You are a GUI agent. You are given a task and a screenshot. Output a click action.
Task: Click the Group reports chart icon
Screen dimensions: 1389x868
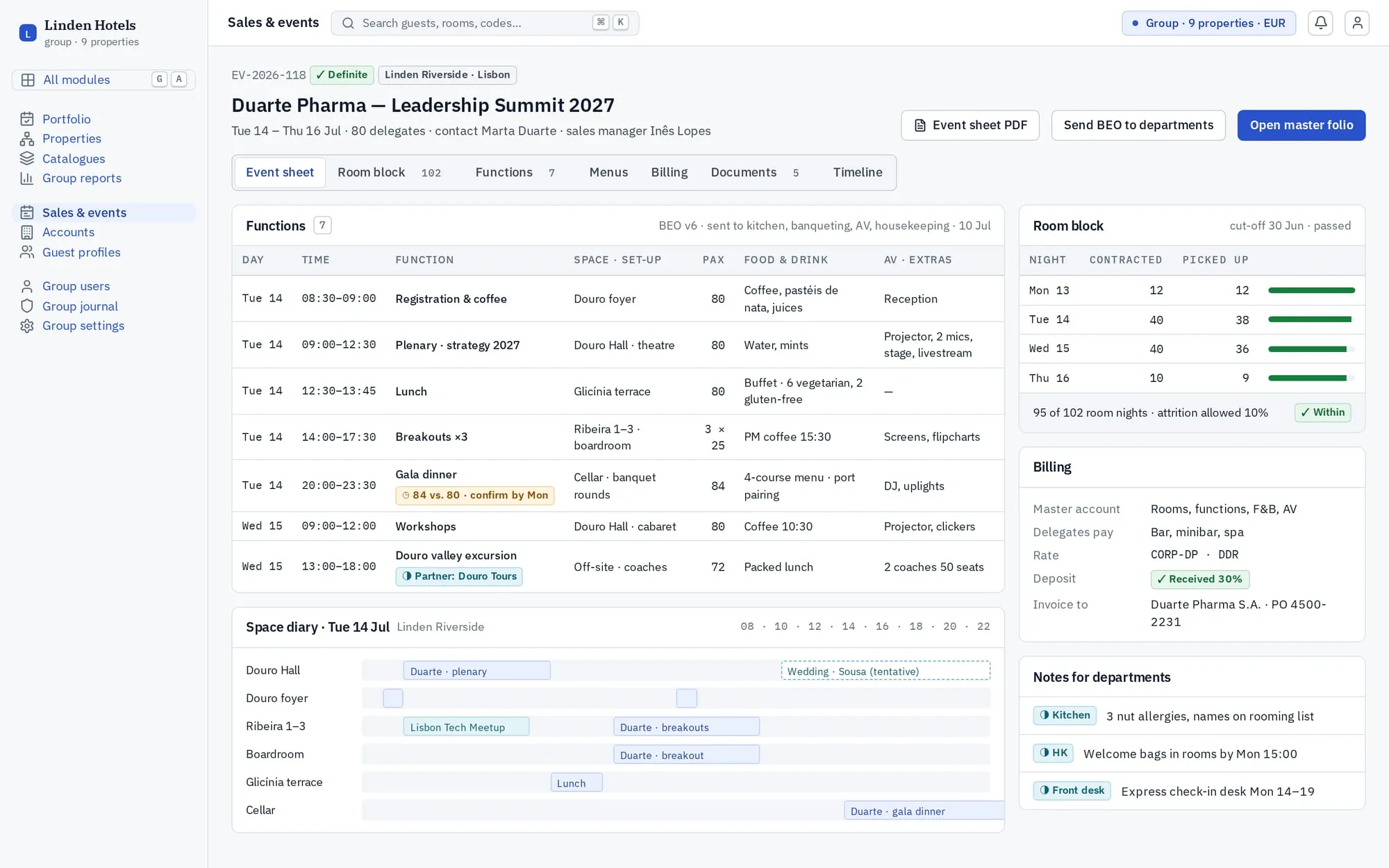tap(27, 178)
